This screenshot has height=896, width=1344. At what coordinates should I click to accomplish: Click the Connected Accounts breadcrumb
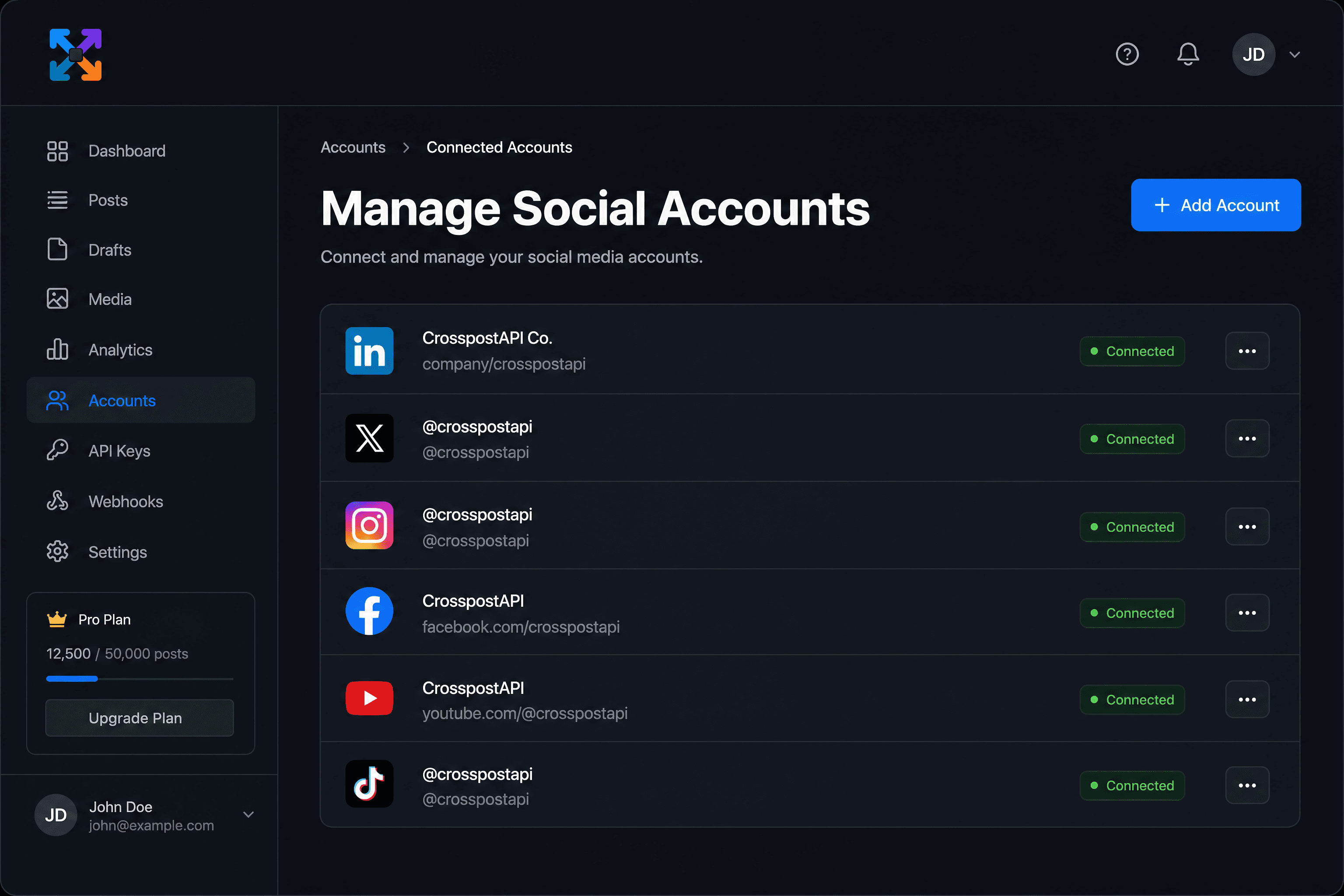(x=499, y=147)
